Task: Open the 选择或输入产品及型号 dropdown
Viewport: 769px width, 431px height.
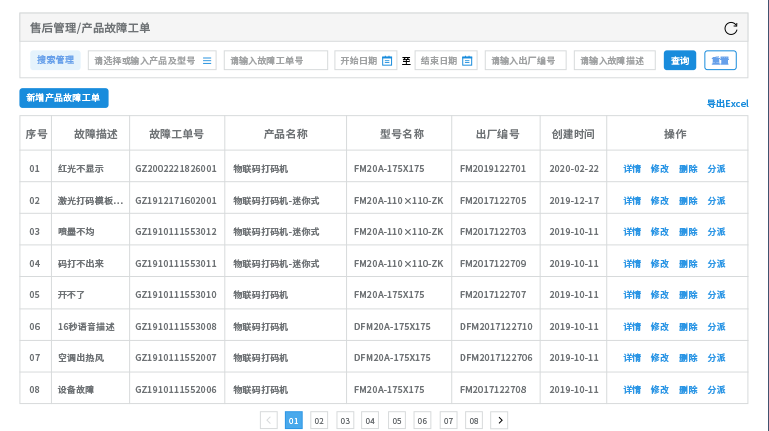Action: click(x=145, y=61)
